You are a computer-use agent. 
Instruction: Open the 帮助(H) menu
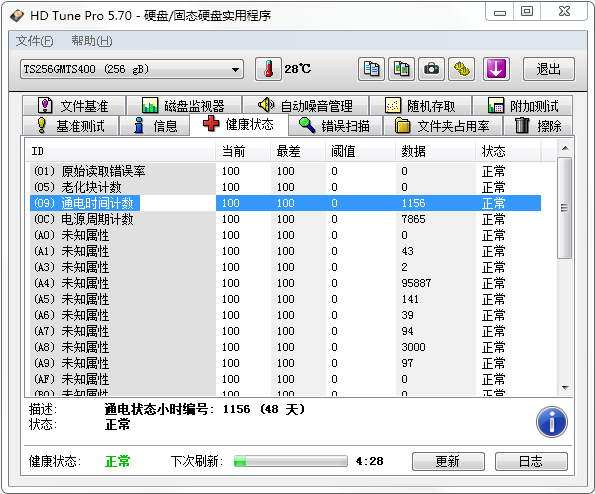(92, 41)
